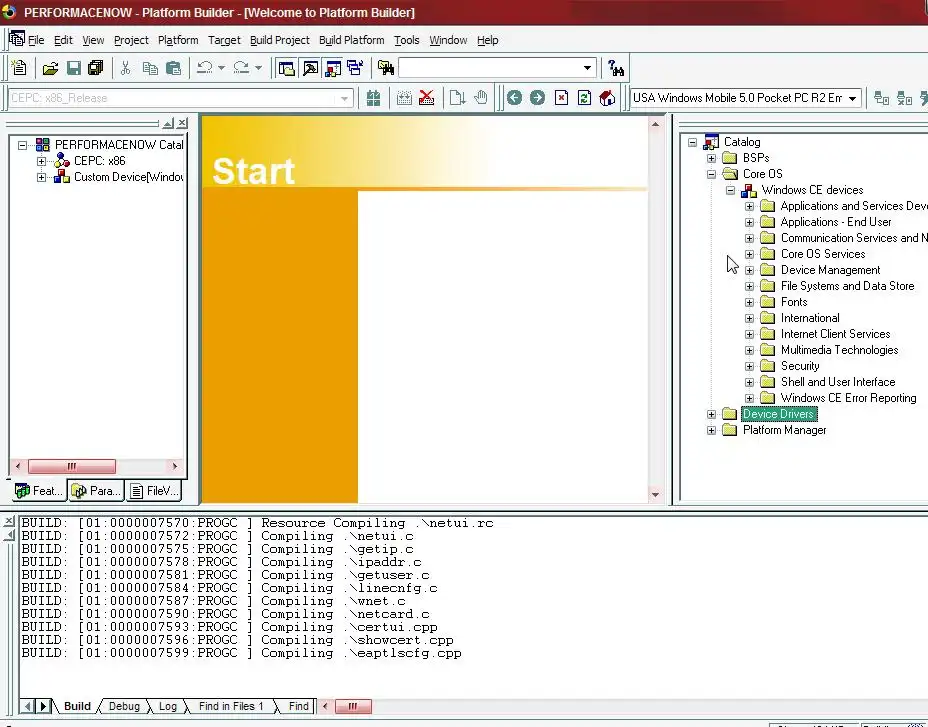Select the Device Drivers catalog item

(x=779, y=414)
